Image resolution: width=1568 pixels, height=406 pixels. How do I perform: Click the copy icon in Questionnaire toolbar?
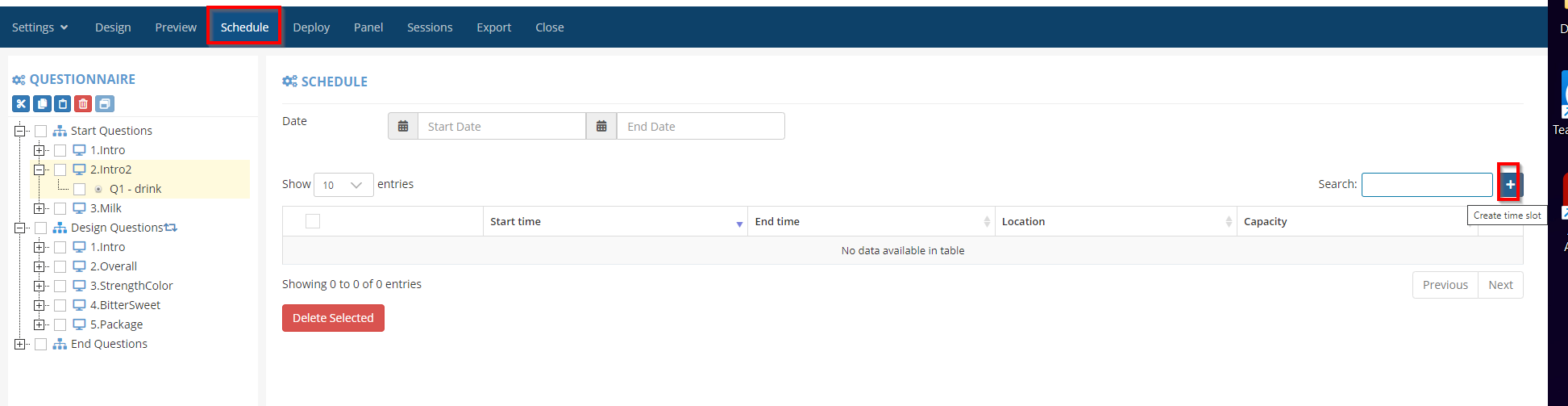(42, 103)
